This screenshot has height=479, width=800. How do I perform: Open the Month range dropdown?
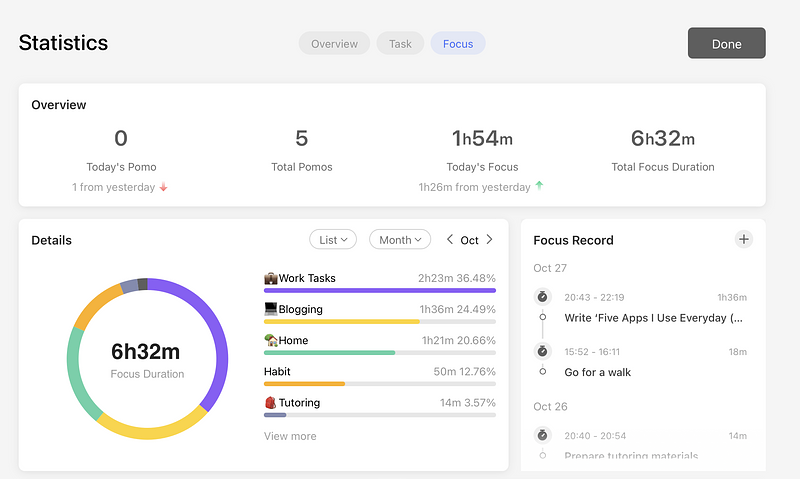(x=400, y=240)
